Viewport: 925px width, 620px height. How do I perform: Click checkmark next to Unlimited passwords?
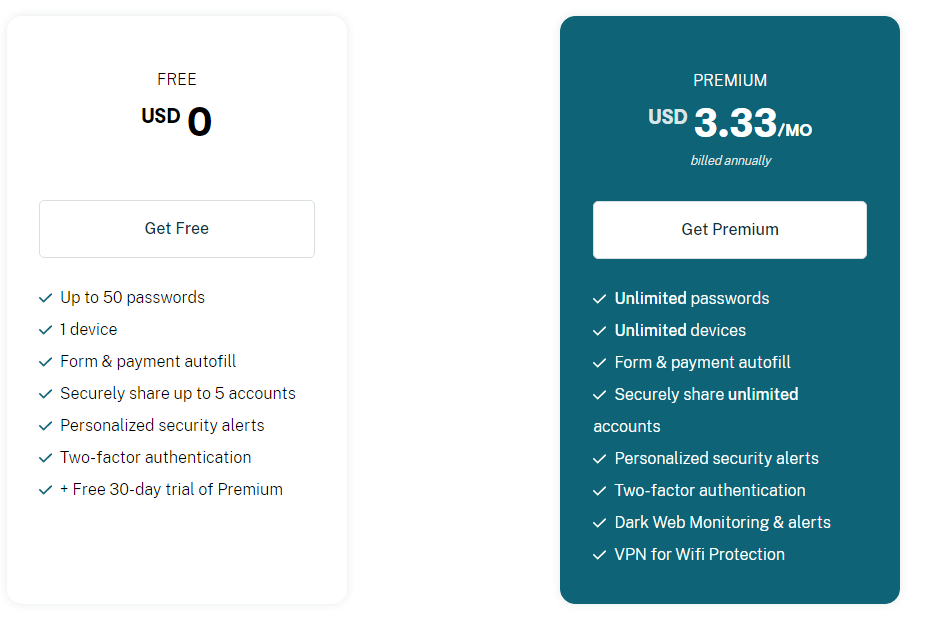click(x=599, y=299)
